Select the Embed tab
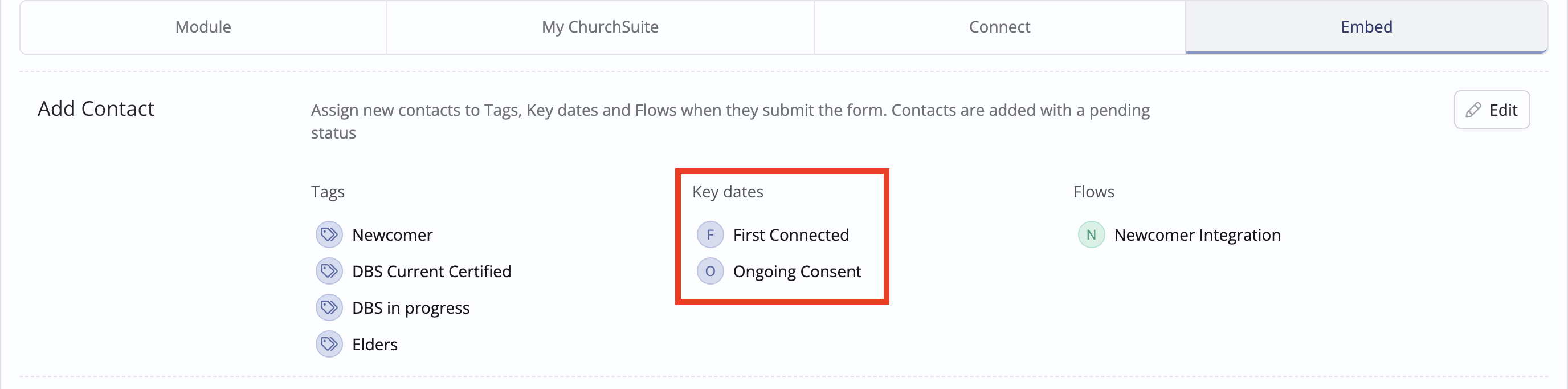Image resolution: width=1568 pixels, height=389 pixels. [1366, 27]
